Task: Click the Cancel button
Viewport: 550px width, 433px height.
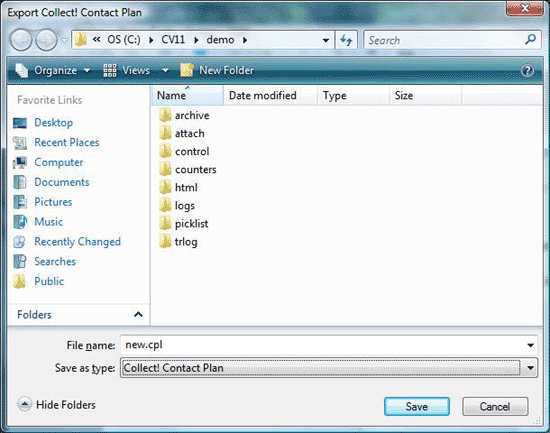Action: pos(495,407)
